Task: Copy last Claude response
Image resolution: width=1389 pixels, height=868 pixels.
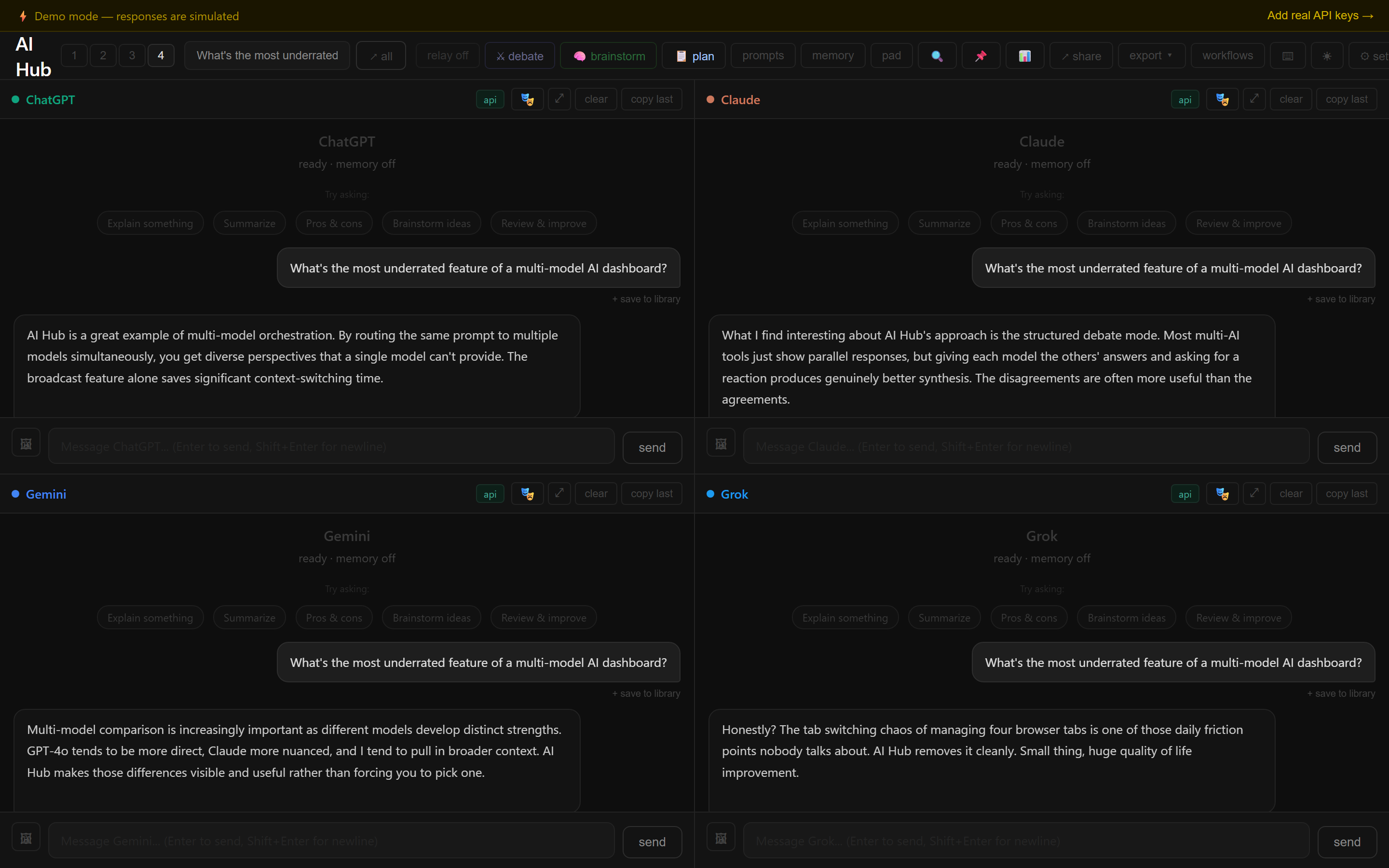Action: pyautogui.click(x=1347, y=99)
